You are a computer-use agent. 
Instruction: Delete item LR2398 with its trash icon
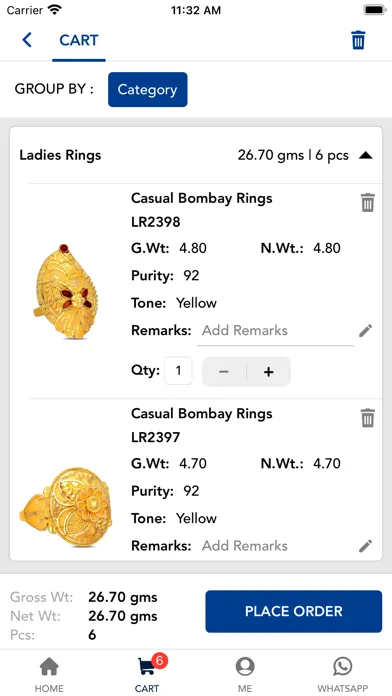pos(368,203)
